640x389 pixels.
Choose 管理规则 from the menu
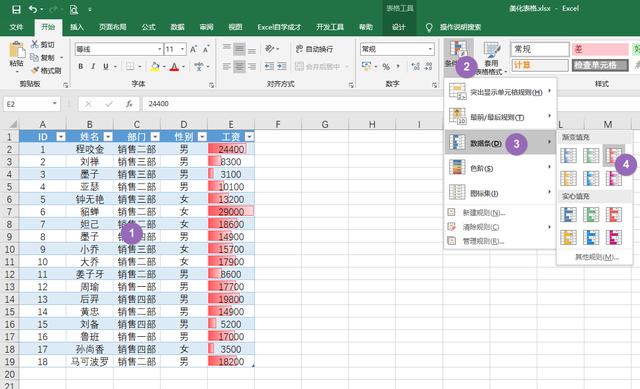pos(500,241)
